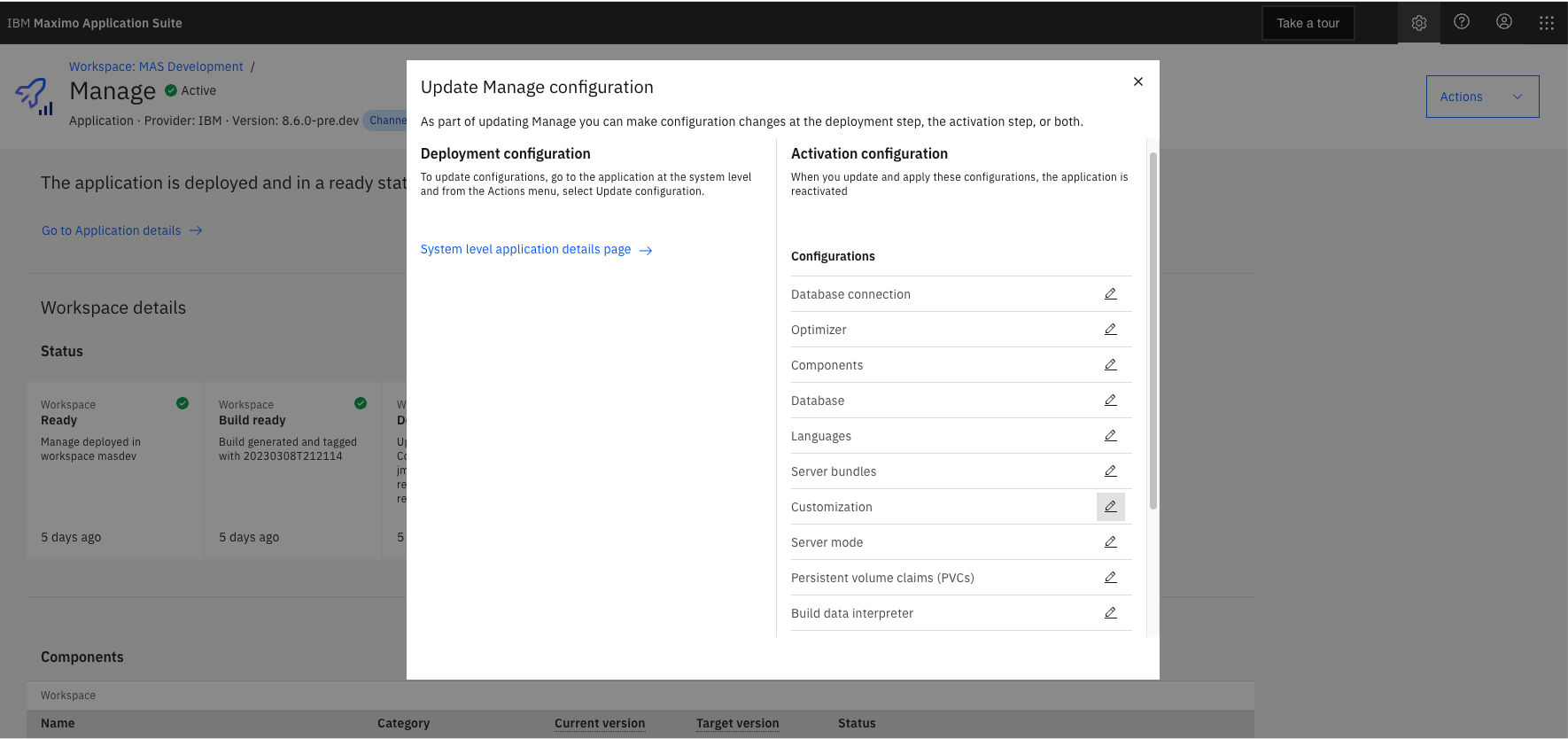
Task: Edit the Components configuration
Action: click(x=1110, y=365)
